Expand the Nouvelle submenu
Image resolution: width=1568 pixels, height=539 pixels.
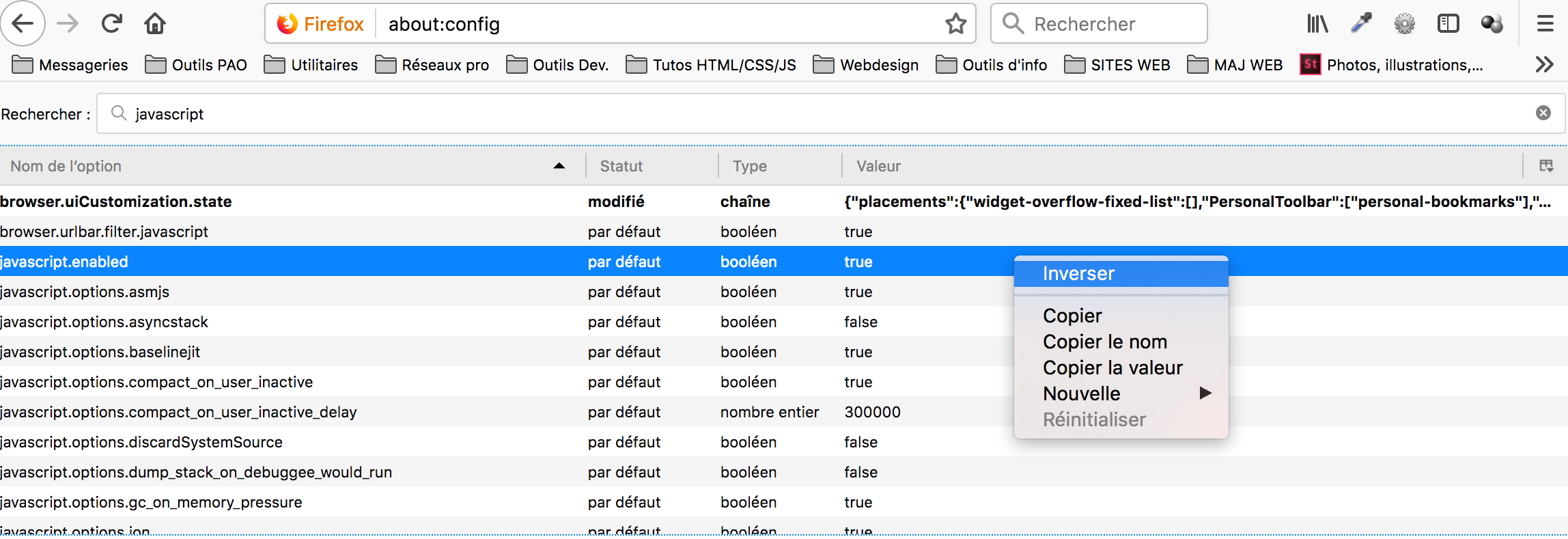(1121, 393)
